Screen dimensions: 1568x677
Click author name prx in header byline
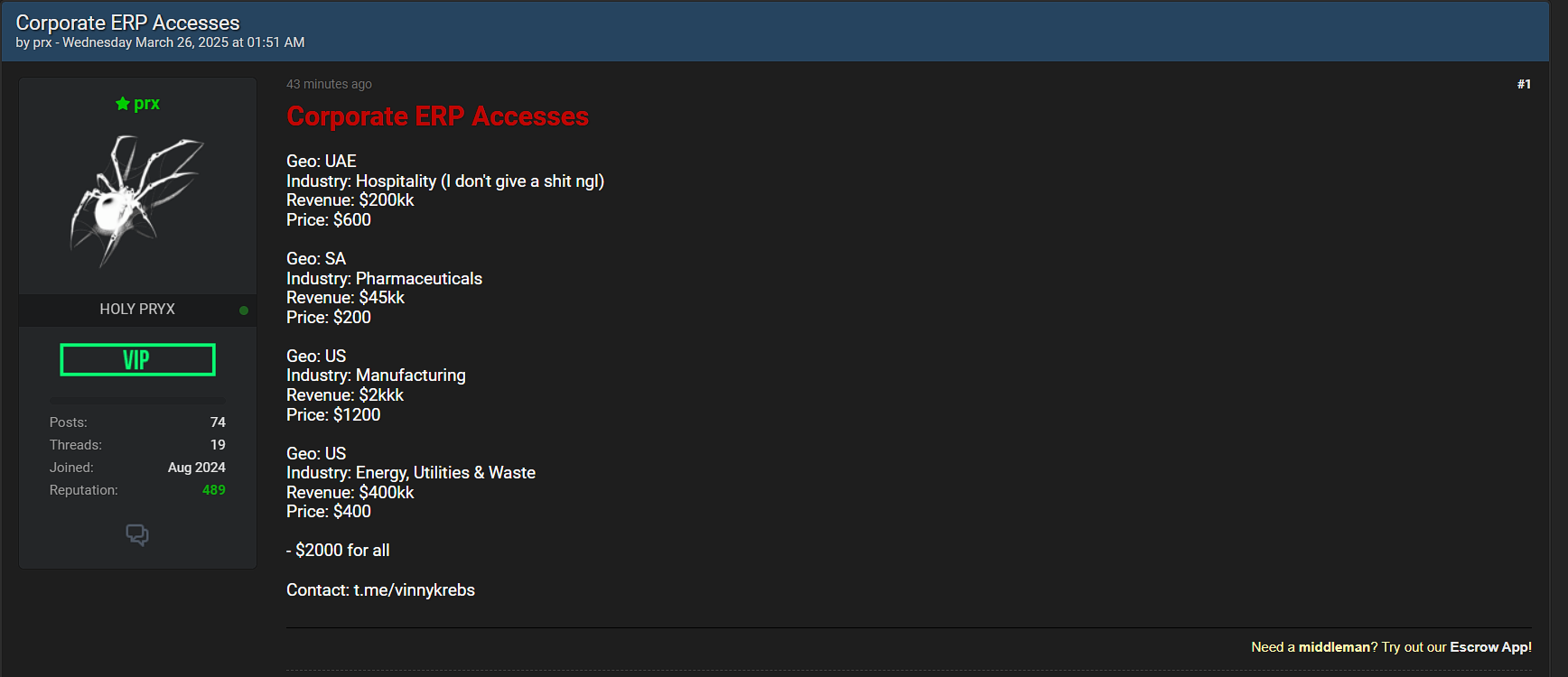click(42, 42)
